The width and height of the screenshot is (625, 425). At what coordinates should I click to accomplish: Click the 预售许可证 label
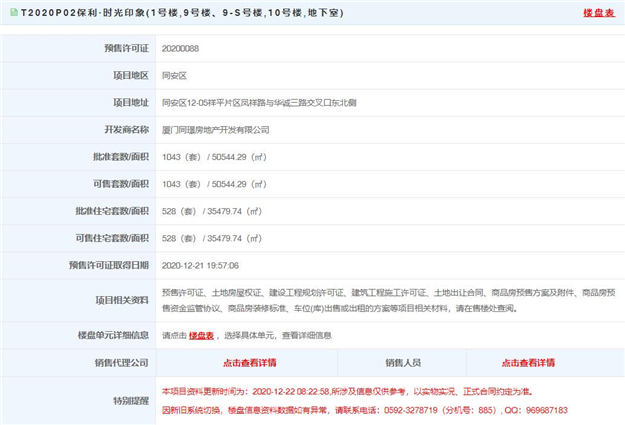click(126, 48)
